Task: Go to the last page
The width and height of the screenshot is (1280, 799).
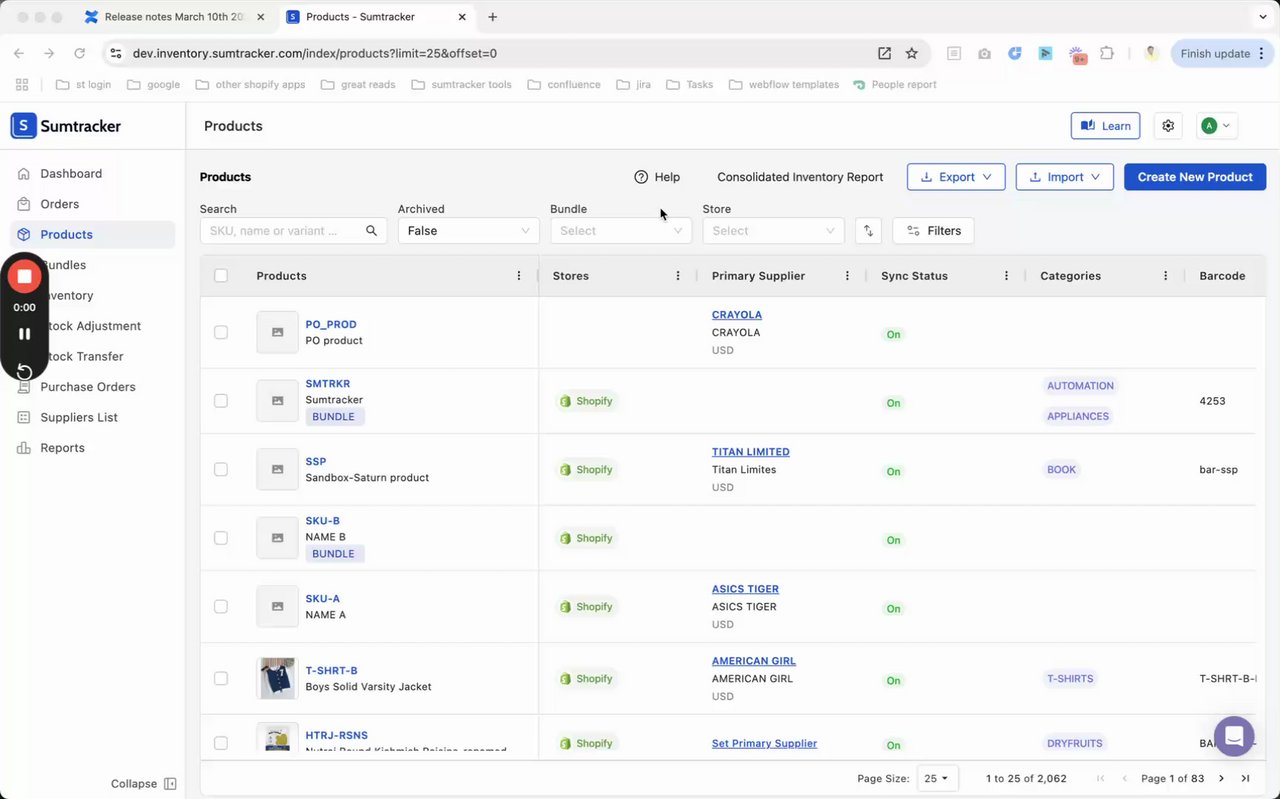Action: coord(1245,778)
